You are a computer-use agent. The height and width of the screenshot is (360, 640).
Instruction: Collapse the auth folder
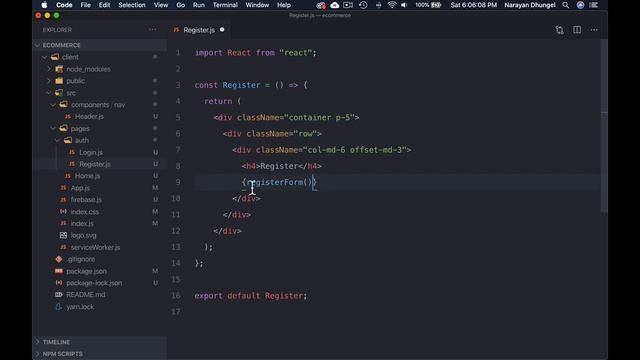(58, 140)
